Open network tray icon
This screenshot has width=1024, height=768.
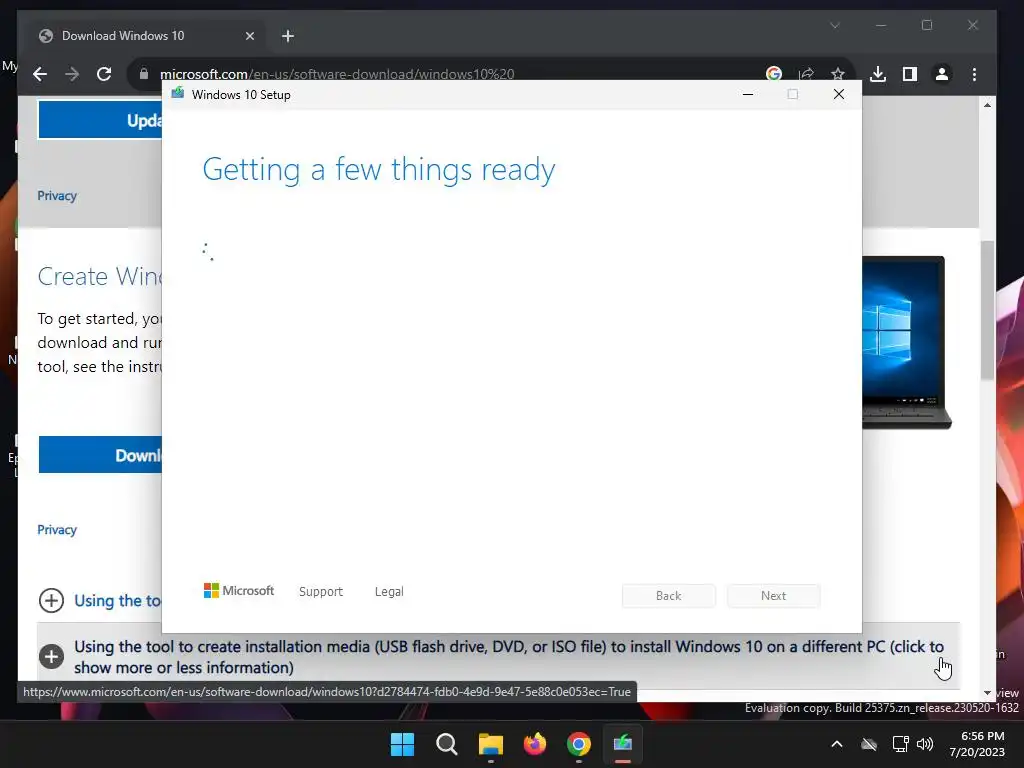[x=901, y=744]
